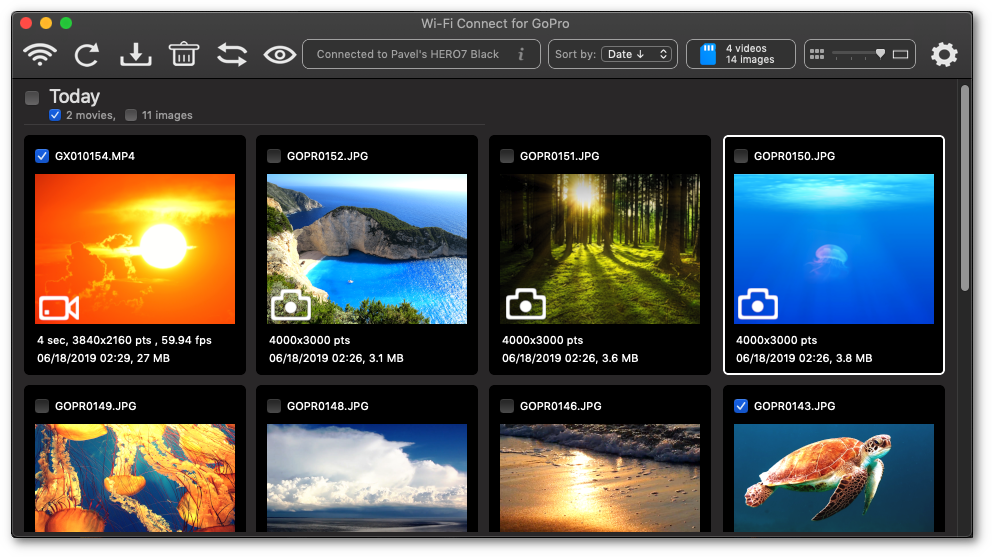This screenshot has width=992, height=557.
Task: Check the GOPR0152.JPG checkbox
Action: [274, 156]
